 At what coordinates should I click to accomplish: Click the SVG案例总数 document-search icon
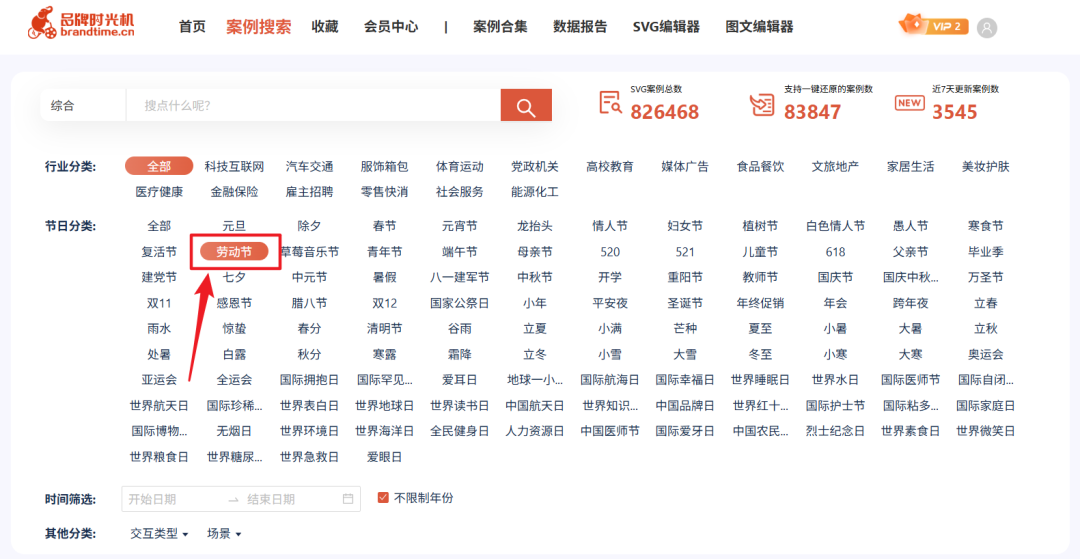pyautogui.click(x=610, y=103)
